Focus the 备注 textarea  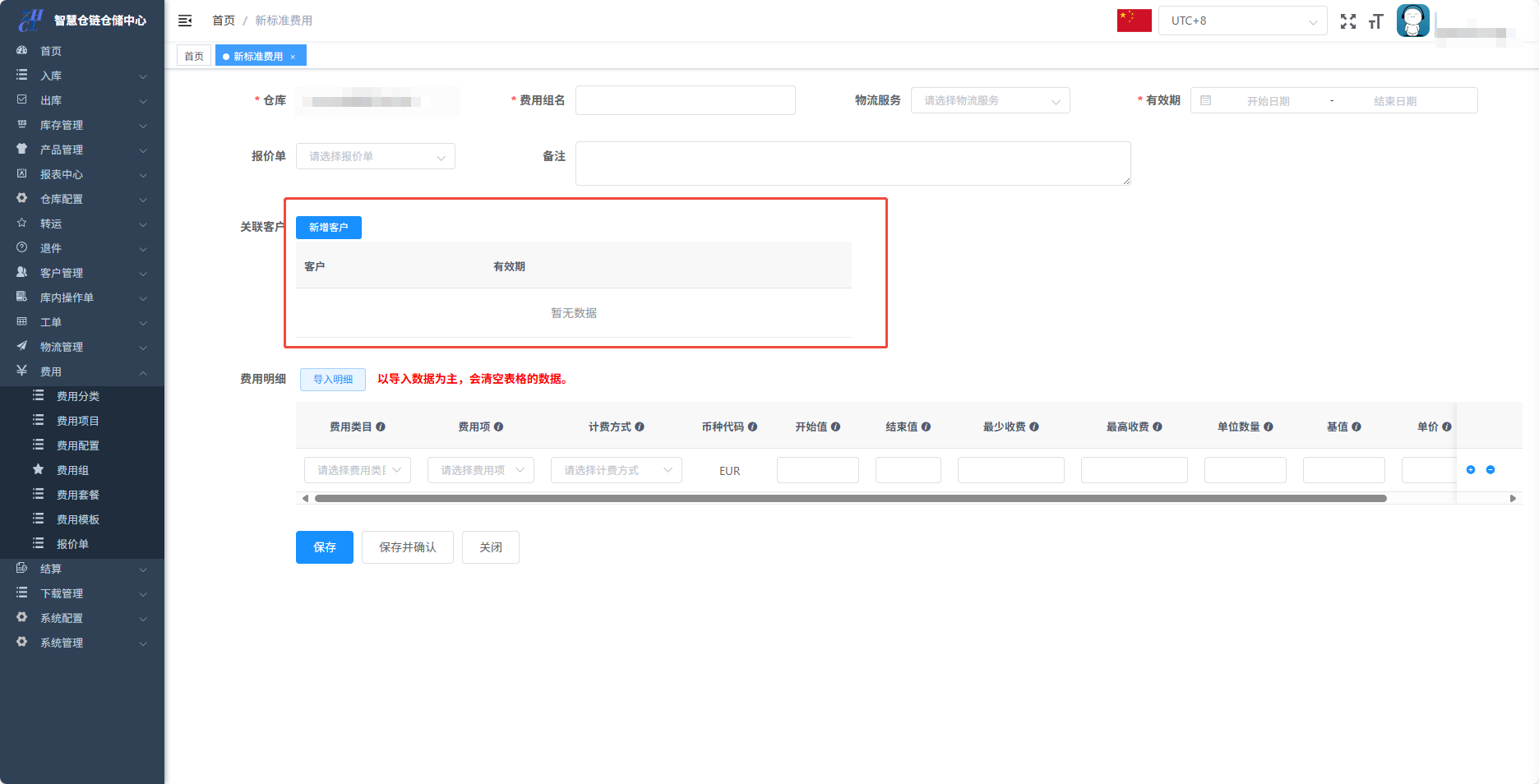point(853,164)
